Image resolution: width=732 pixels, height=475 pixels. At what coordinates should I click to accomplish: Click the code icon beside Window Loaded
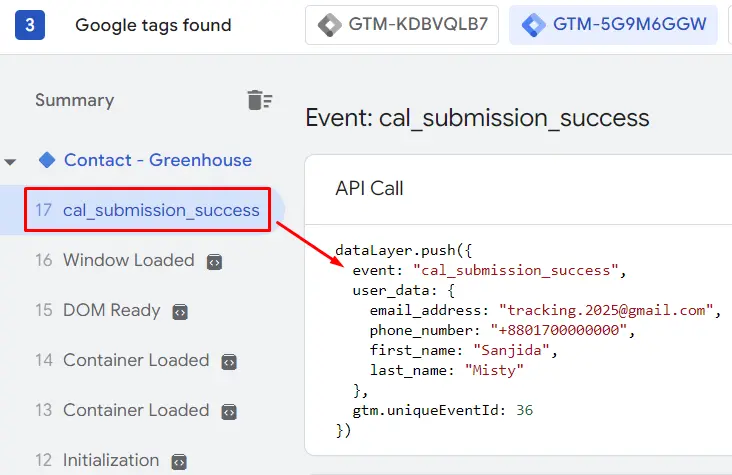(x=214, y=261)
